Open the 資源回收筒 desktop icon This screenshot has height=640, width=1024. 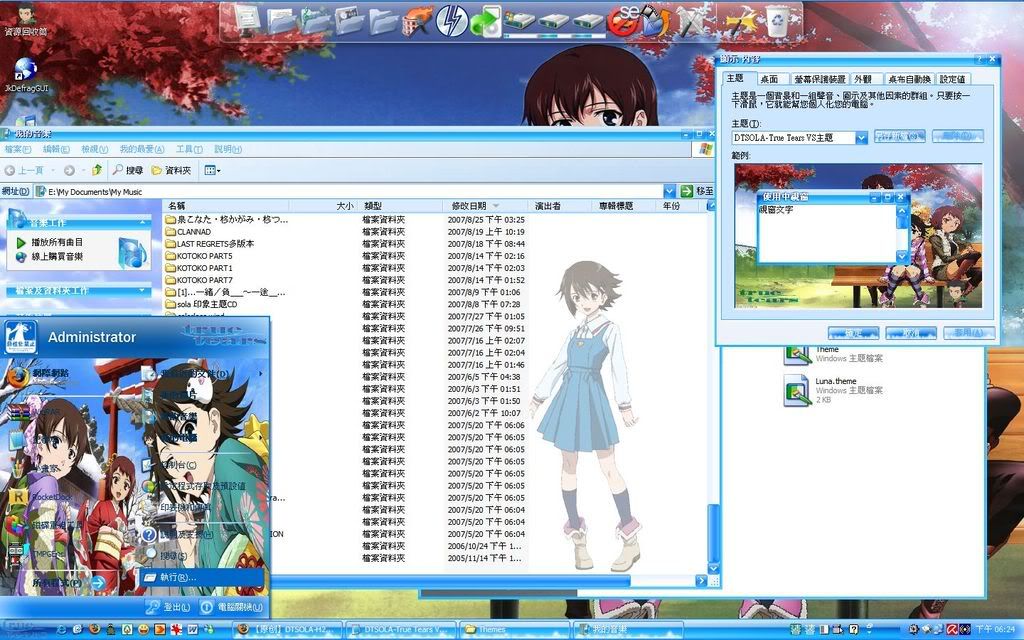25,20
